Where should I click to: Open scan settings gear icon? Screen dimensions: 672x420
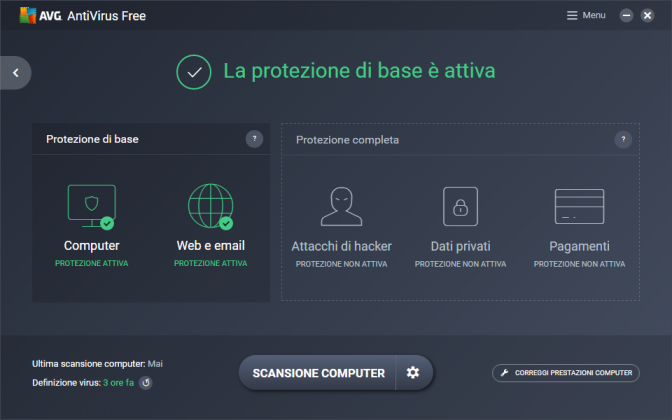[x=413, y=372]
